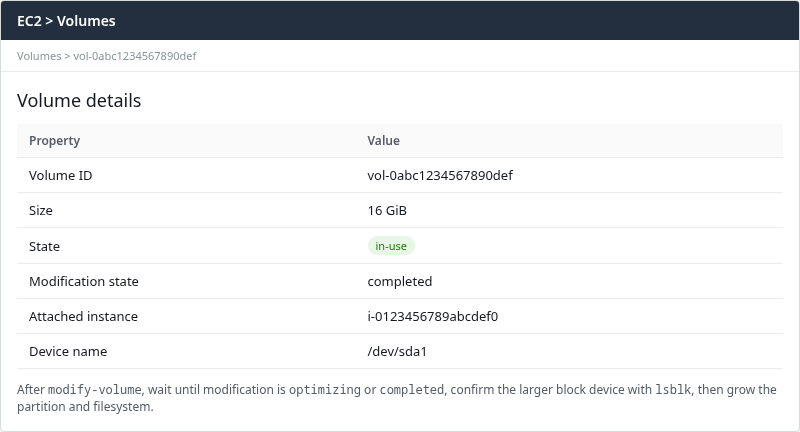
Task: Select the /dev/sda1 device value
Action: coord(397,352)
